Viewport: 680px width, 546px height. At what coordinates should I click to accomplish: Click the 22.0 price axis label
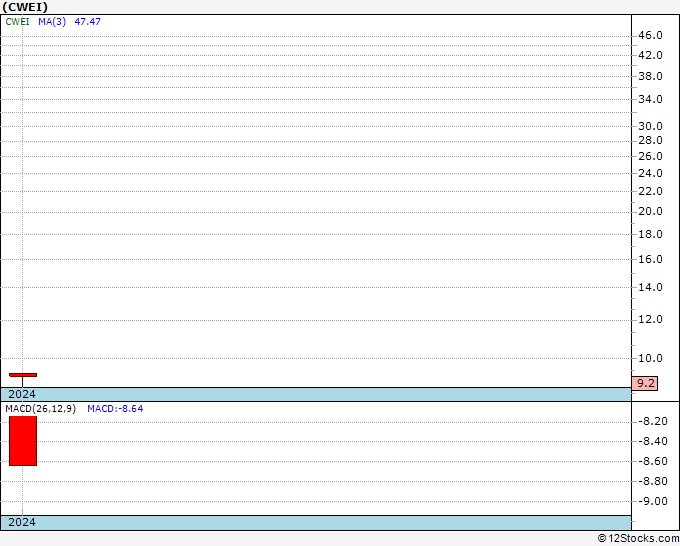pos(651,191)
